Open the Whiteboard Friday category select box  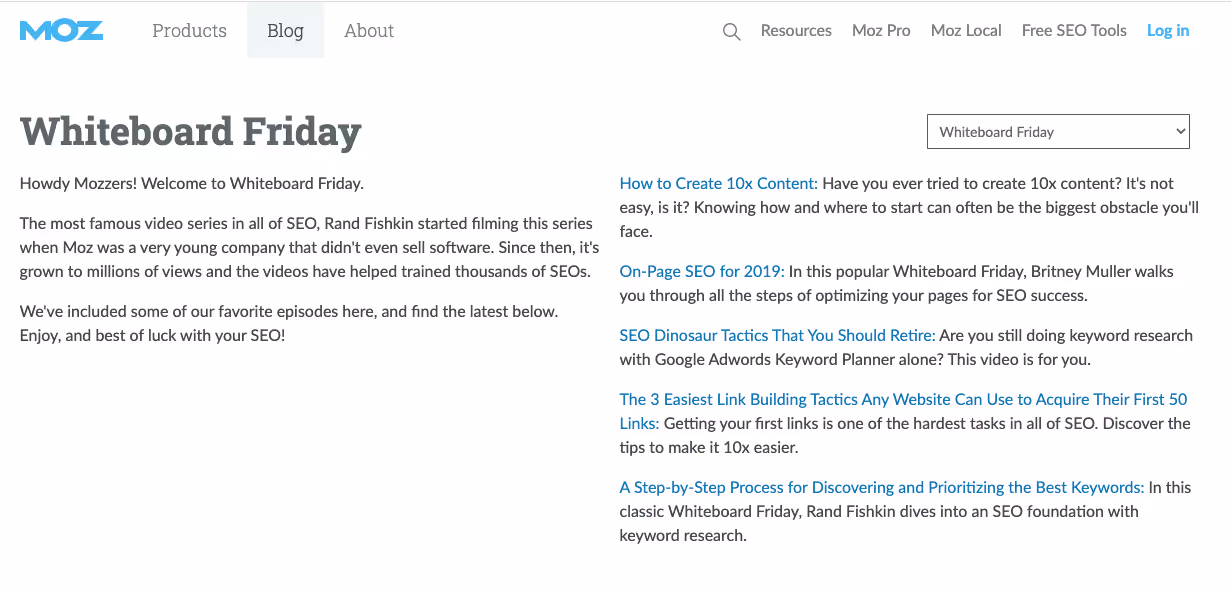point(1058,131)
